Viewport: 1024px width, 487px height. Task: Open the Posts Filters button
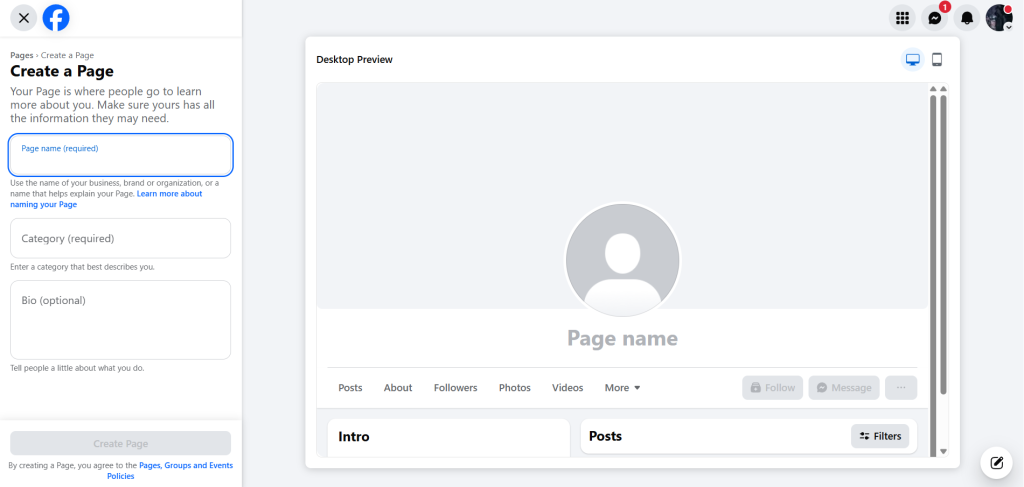click(x=880, y=436)
